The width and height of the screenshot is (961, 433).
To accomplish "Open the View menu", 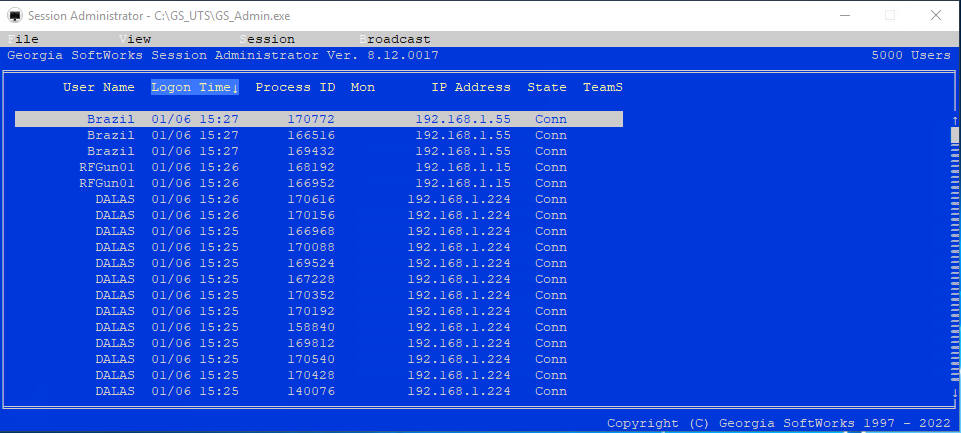I will click(135, 39).
